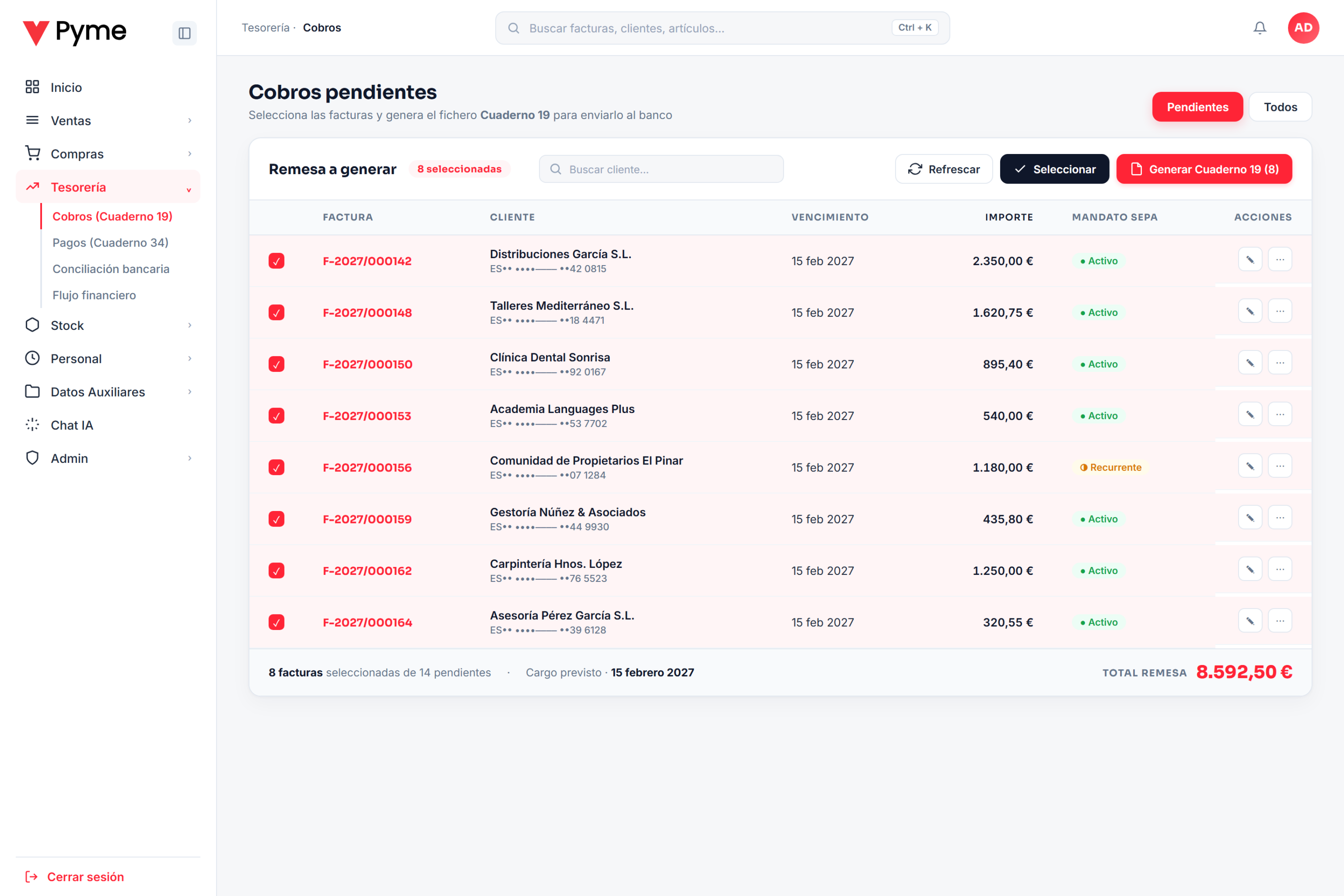Open the AD user avatar menu
Viewport: 1344px width, 896px height.
(1303, 28)
